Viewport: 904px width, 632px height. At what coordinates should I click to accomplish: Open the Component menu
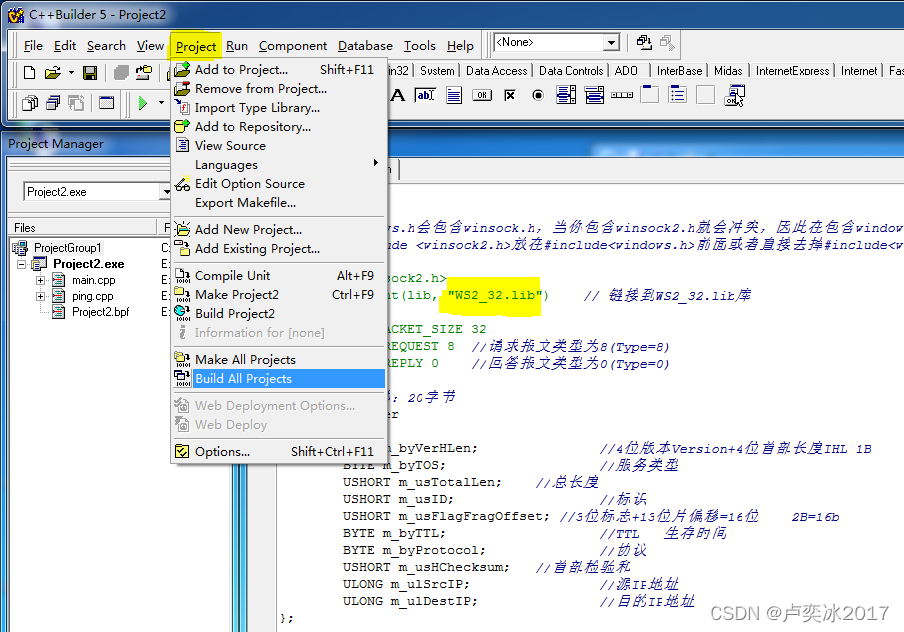tap(293, 46)
